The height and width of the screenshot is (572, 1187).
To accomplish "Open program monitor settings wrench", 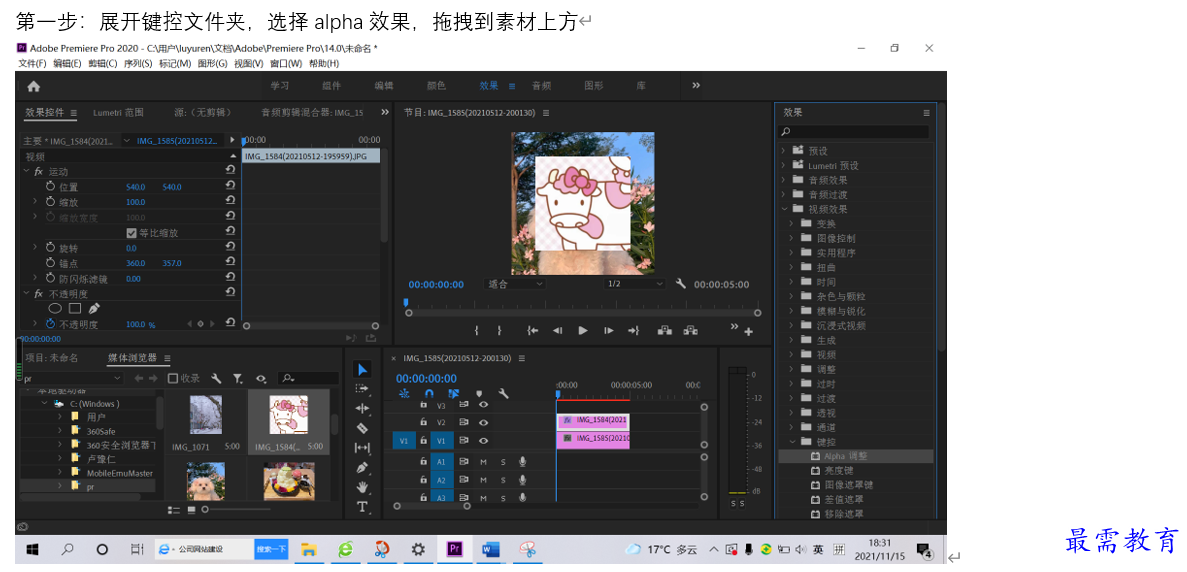I will pyautogui.click(x=681, y=284).
